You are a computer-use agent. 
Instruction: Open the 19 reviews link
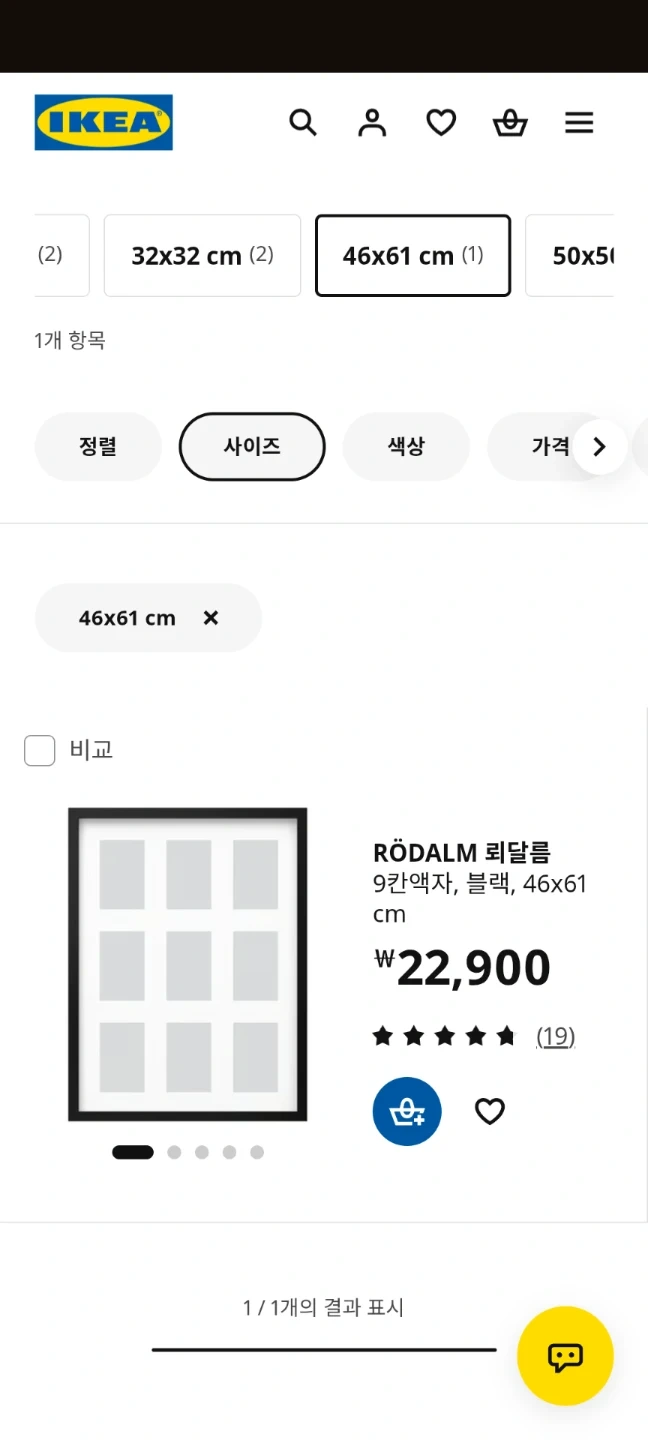coord(556,1036)
